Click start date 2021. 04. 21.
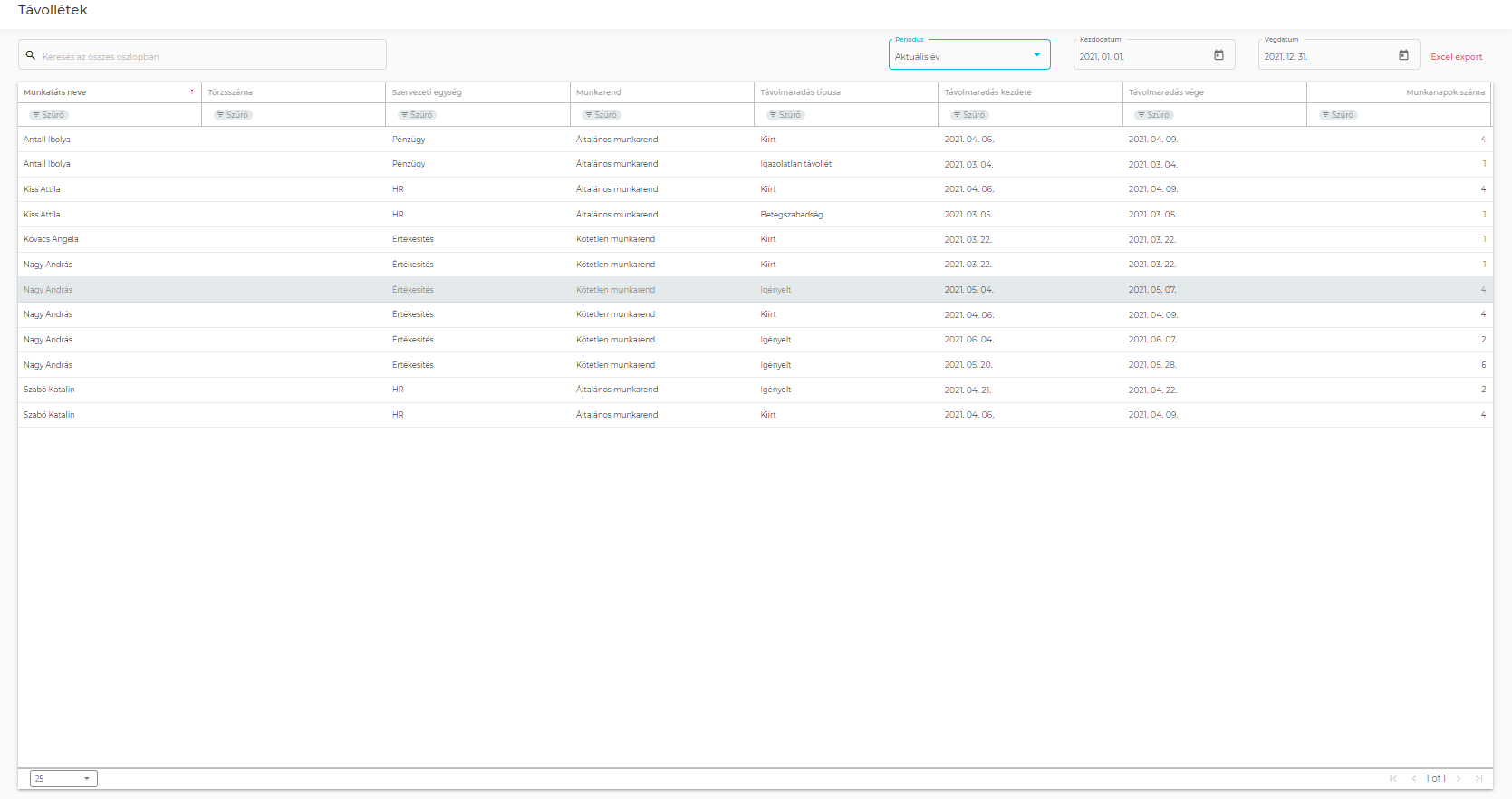The height and width of the screenshot is (799, 1512). pos(968,390)
